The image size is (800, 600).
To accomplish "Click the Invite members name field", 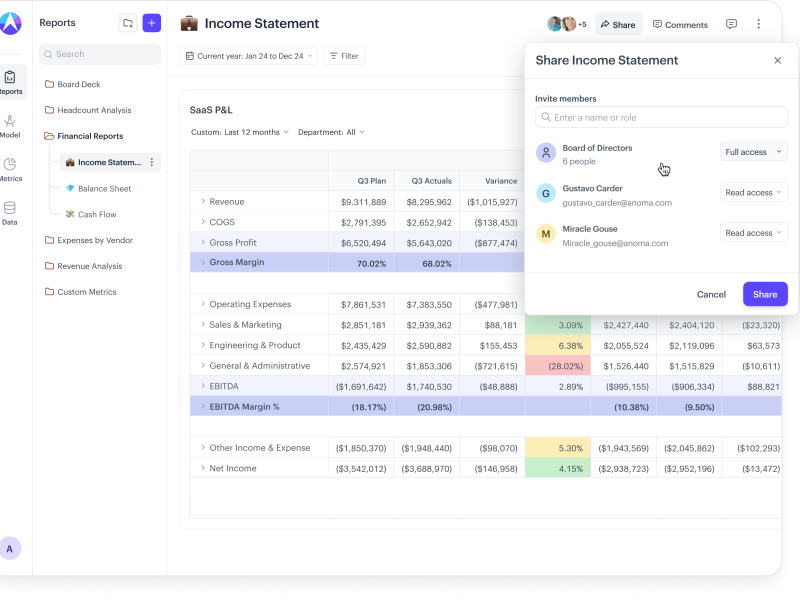I will [661, 118].
